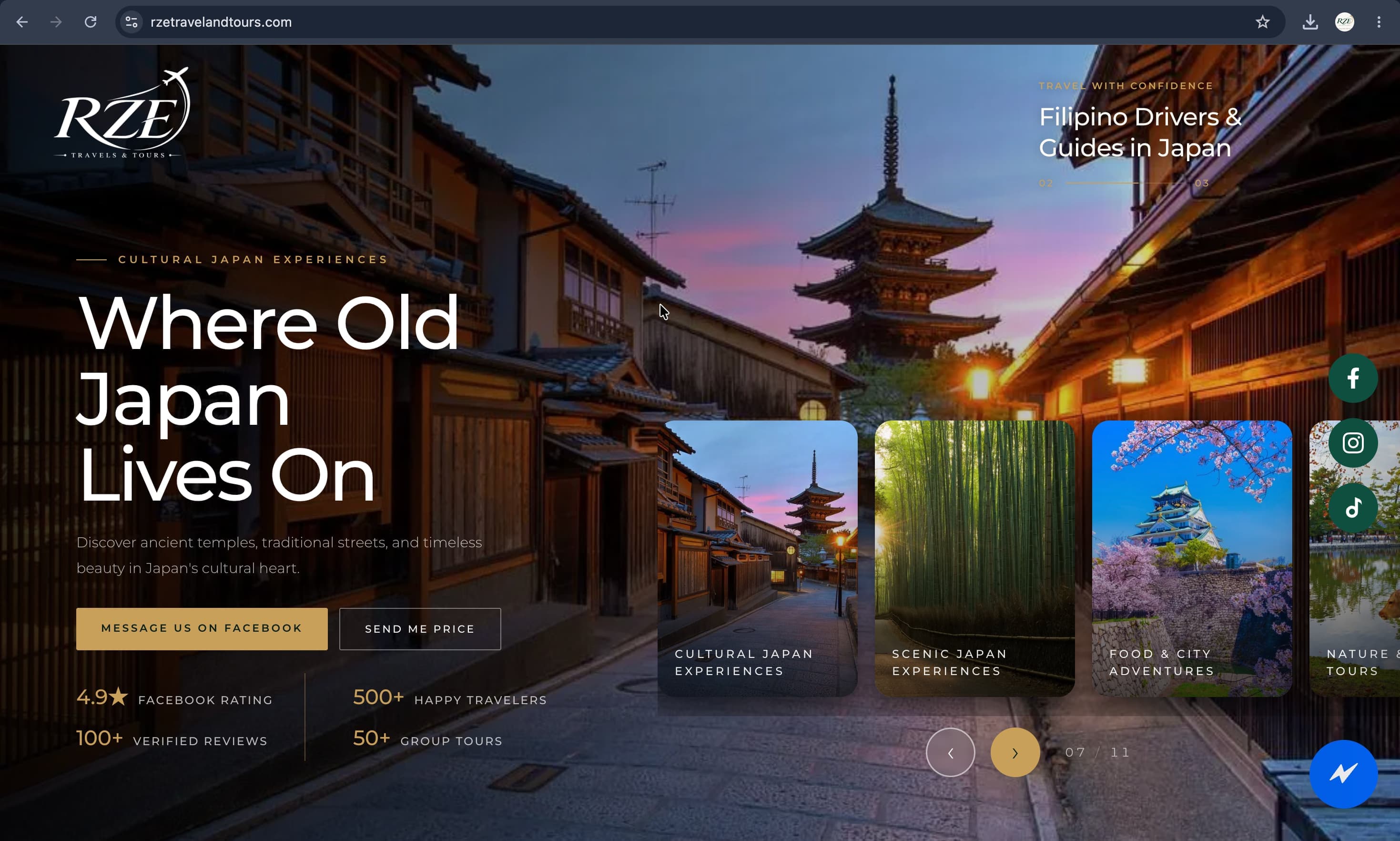Click Send Me Price button

point(420,629)
